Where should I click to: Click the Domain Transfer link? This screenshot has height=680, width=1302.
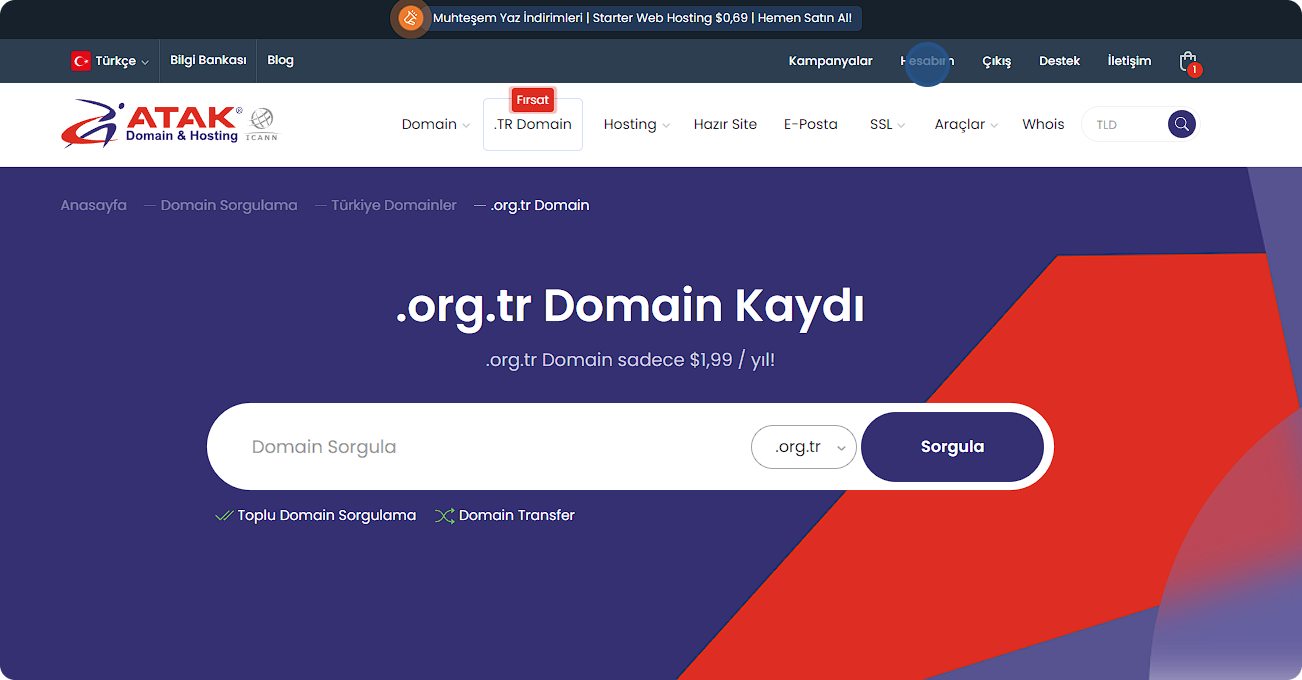(x=516, y=516)
